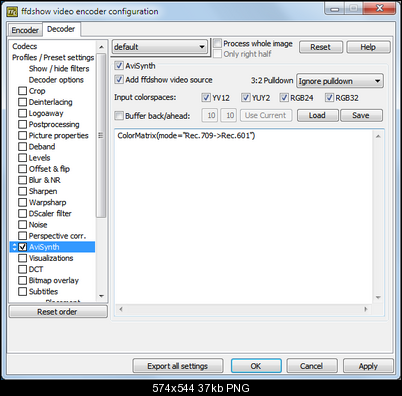Click the Use Current button
The image size is (402, 396).
point(266,115)
